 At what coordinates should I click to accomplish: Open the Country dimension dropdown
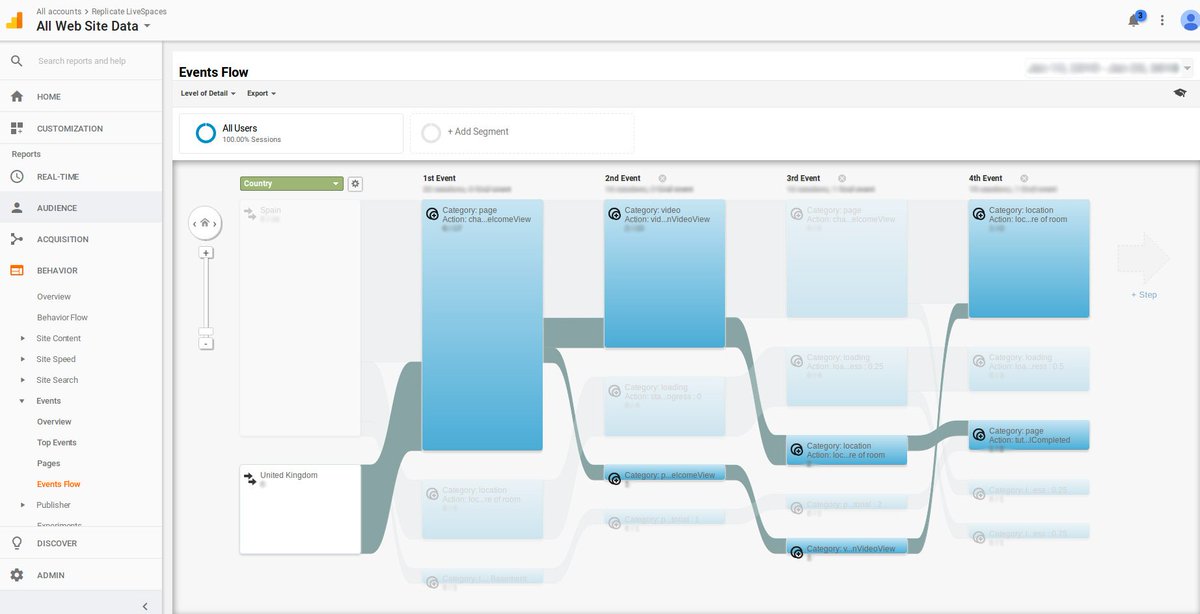[x=290, y=183]
